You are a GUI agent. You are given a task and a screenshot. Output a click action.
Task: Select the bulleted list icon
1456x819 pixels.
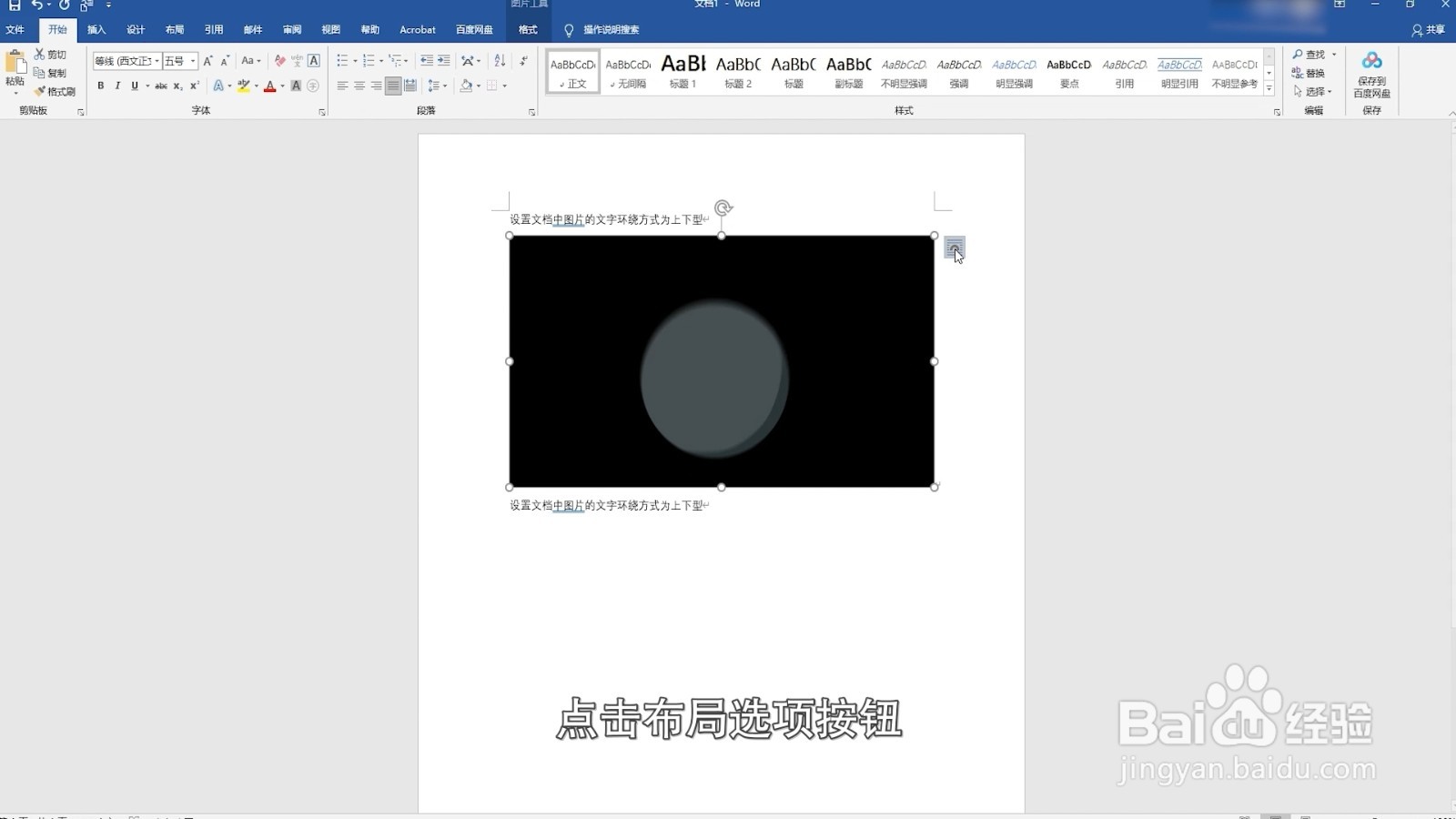tap(341, 62)
